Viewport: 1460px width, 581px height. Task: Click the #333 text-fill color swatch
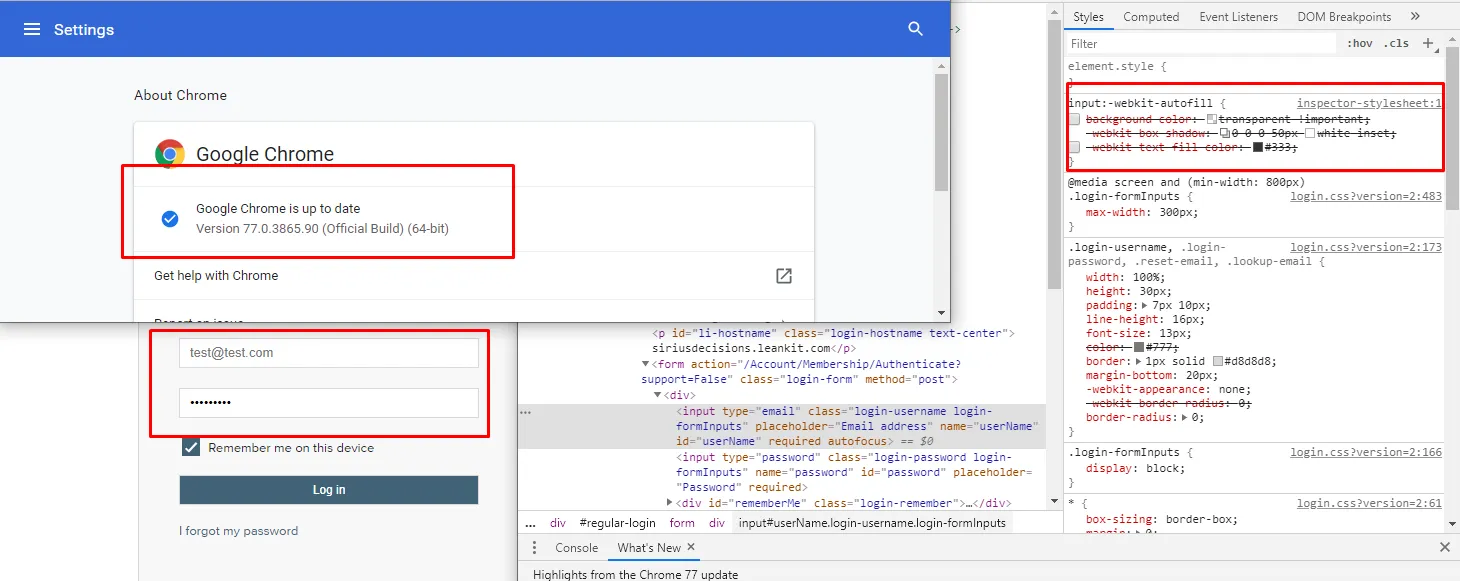coord(1259,147)
